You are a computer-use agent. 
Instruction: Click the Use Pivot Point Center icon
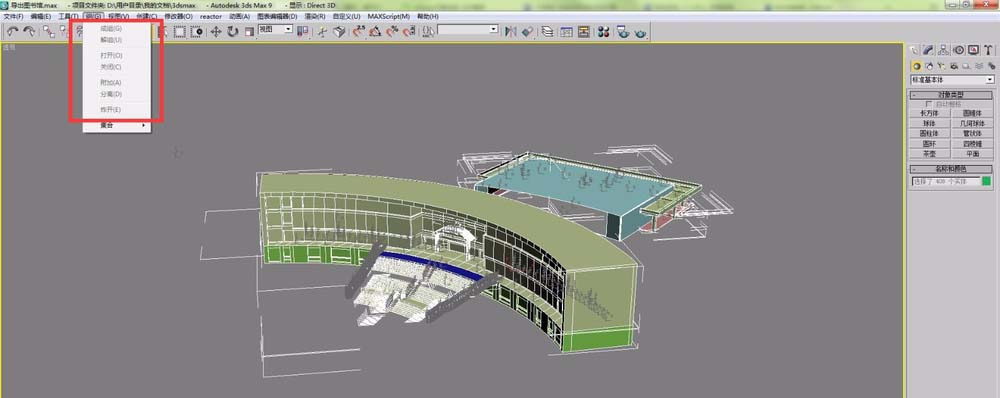[302, 31]
